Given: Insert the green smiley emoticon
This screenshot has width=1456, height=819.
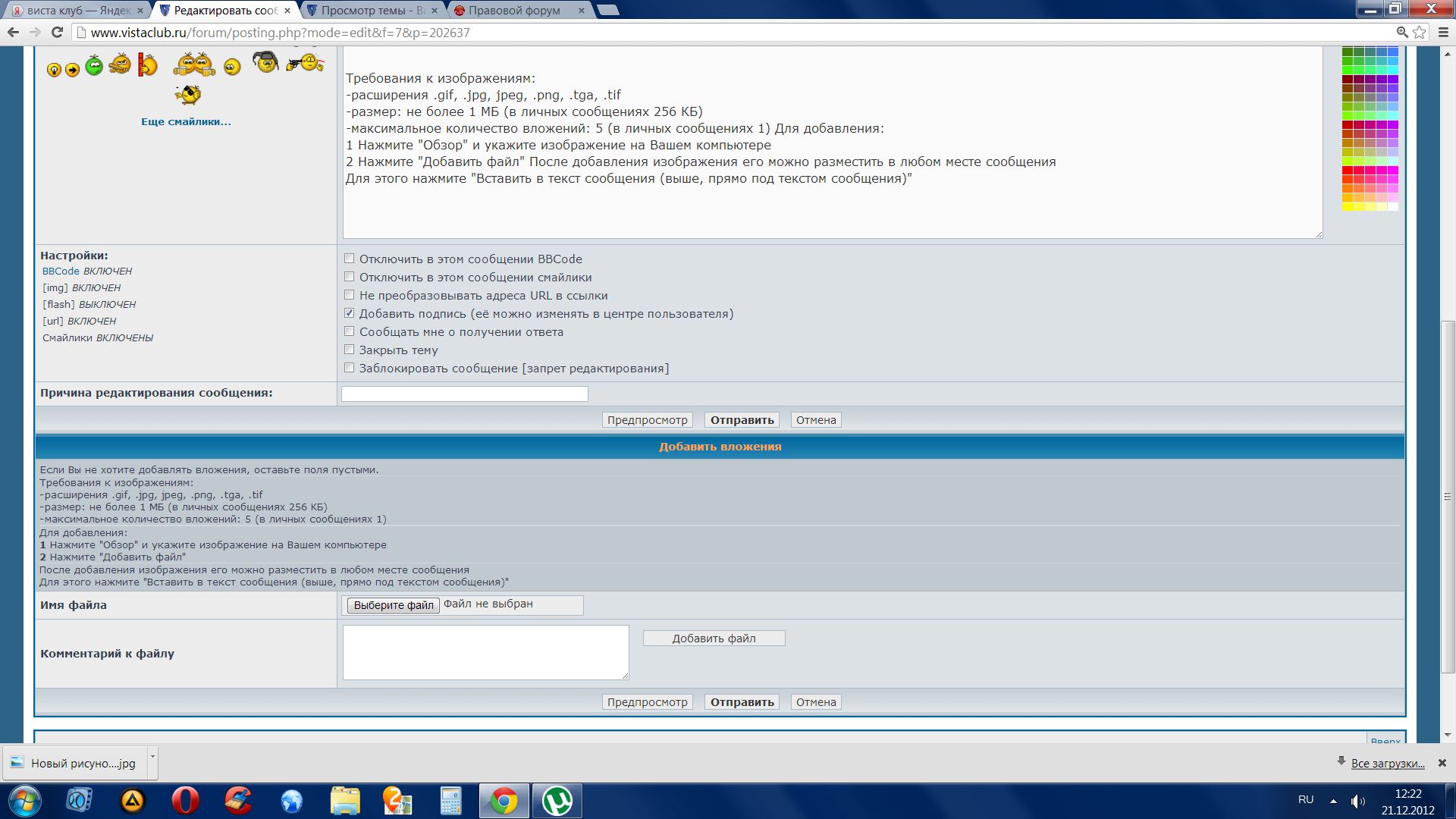Looking at the screenshot, I should pyautogui.click(x=94, y=65).
